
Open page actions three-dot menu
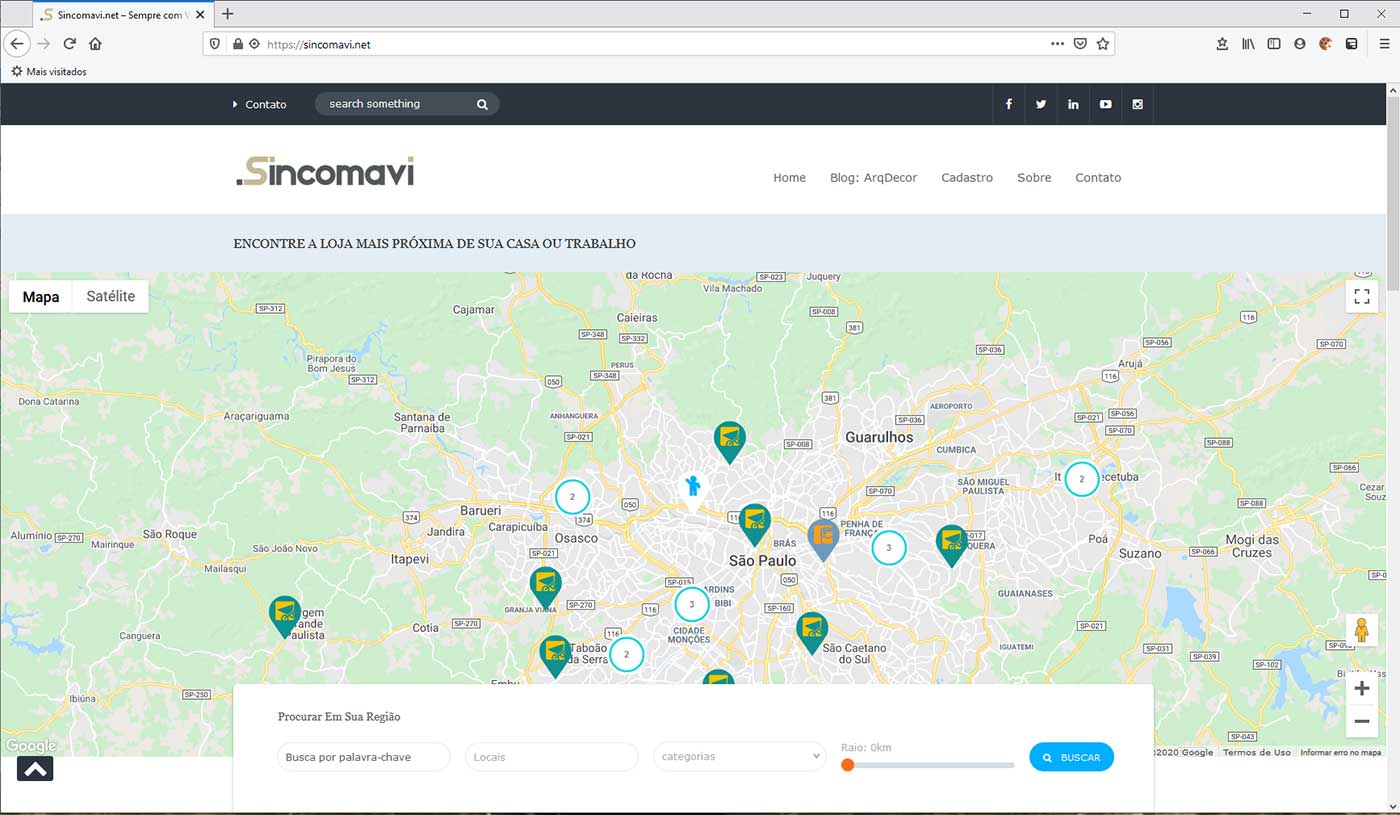click(1057, 44)
